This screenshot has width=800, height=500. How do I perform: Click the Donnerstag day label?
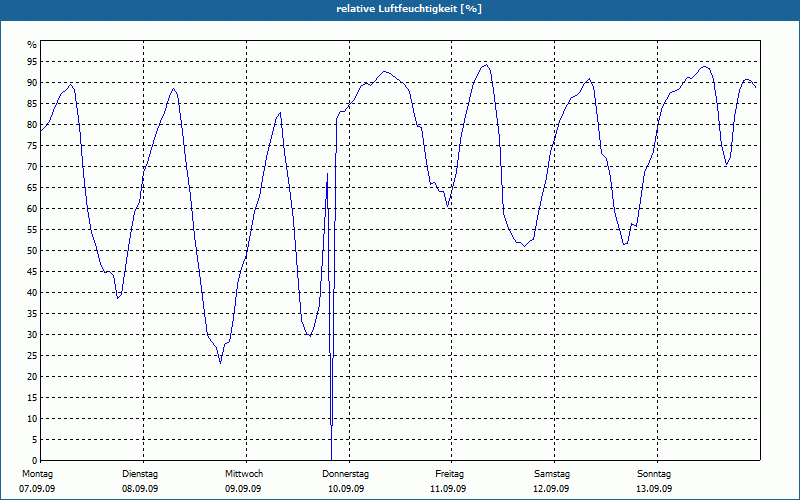point(345,474)
